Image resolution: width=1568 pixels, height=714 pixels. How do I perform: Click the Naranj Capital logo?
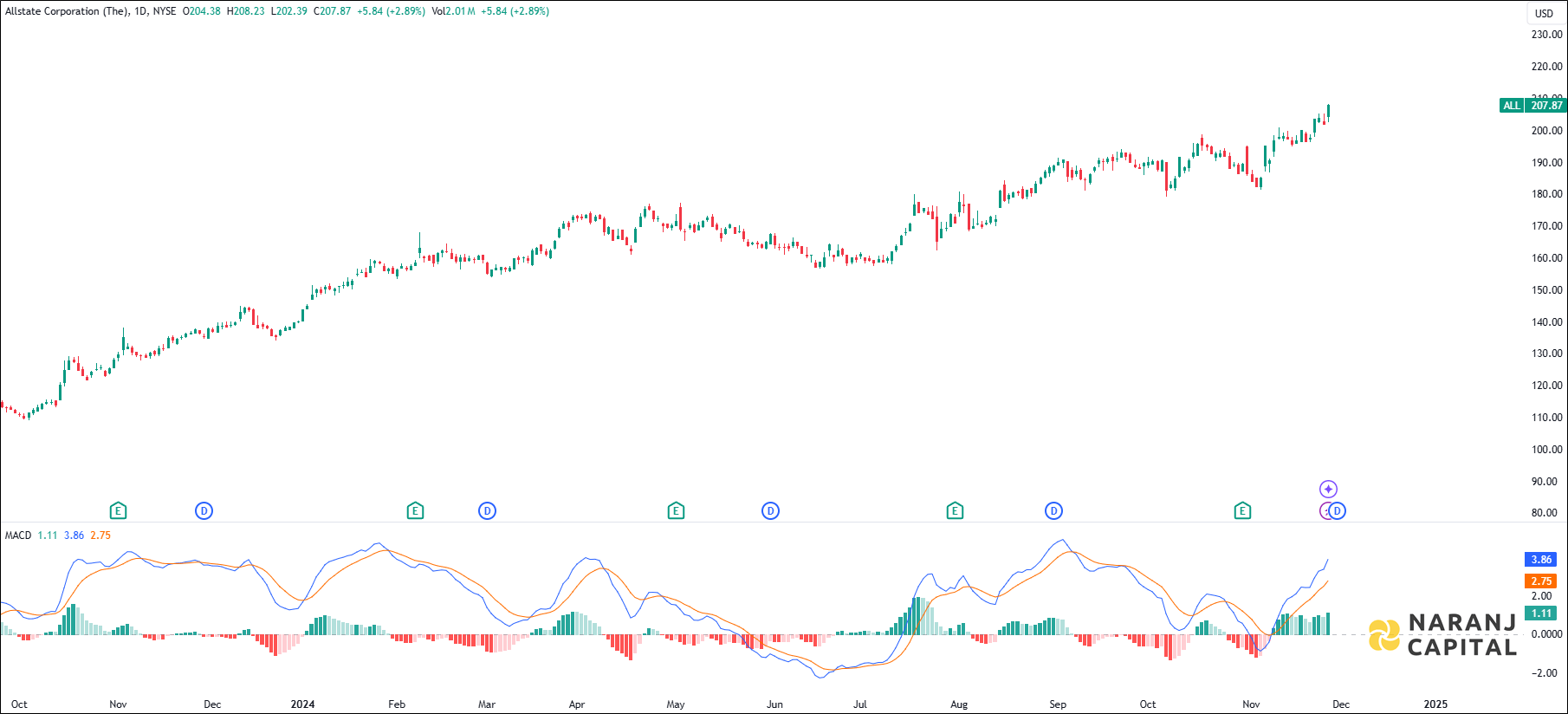coord(1443,635)
